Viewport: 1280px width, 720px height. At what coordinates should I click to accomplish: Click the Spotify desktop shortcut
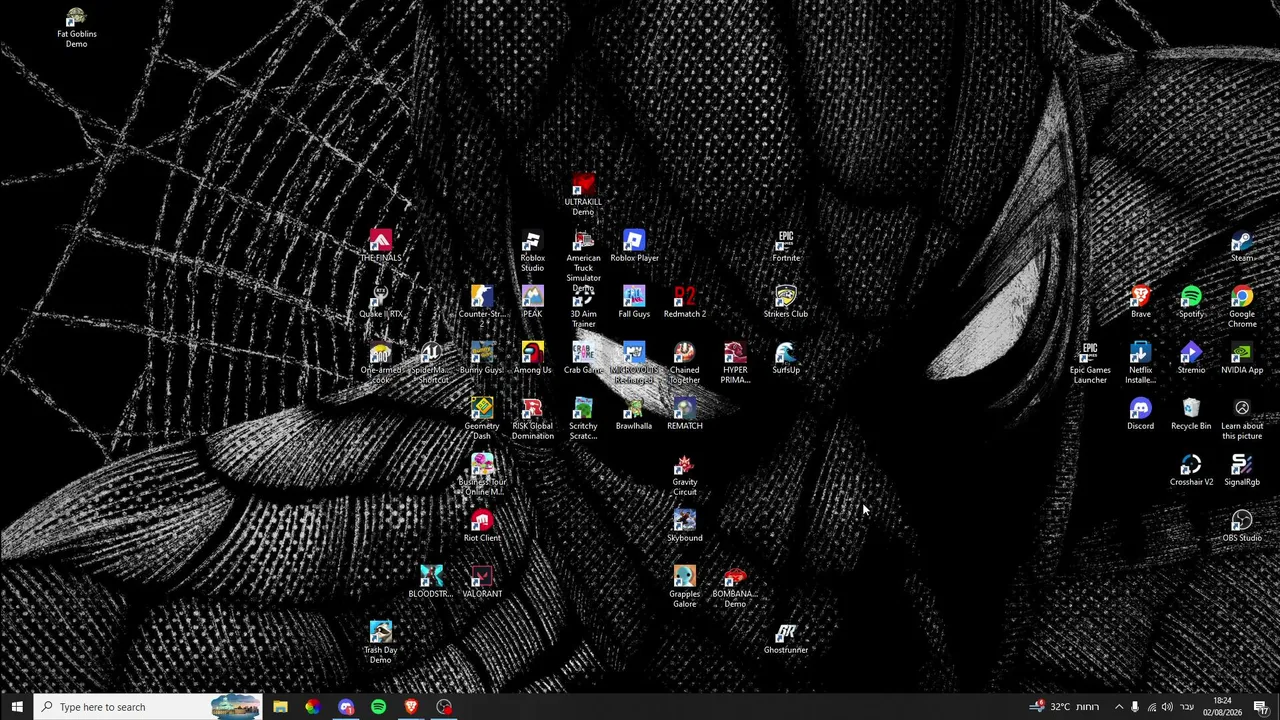(1191, 302)
